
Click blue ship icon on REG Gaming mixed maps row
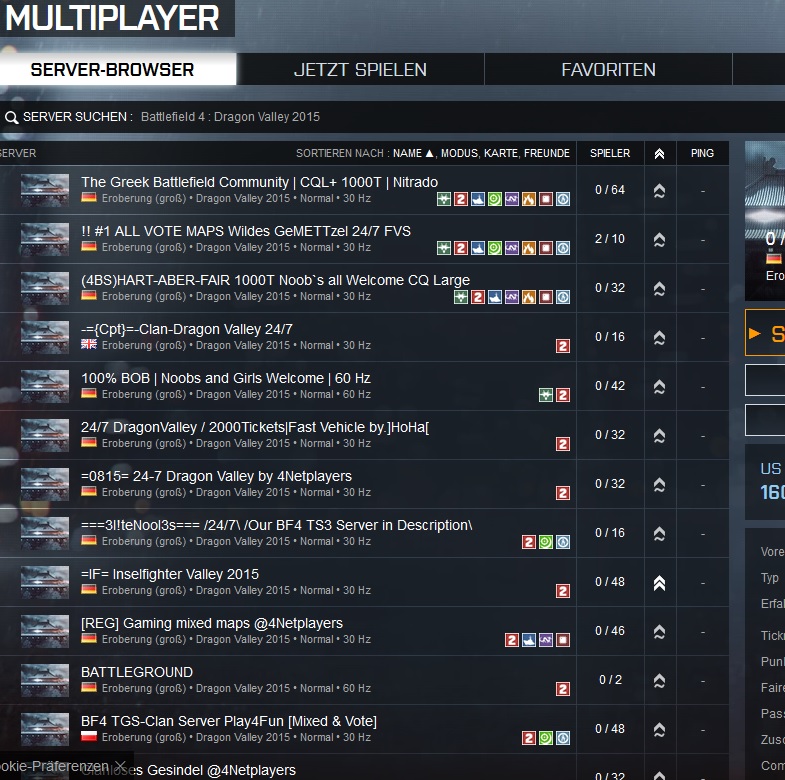[x=529, y=640]
